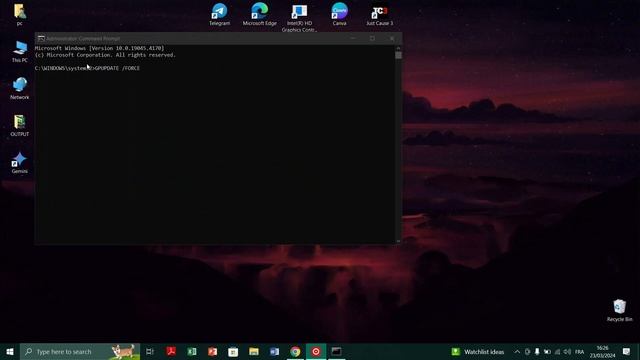The height and width of the screenshot is (360, 640).
Task: Minimize the Command Prompt window
Action: (x=353, y=38)
